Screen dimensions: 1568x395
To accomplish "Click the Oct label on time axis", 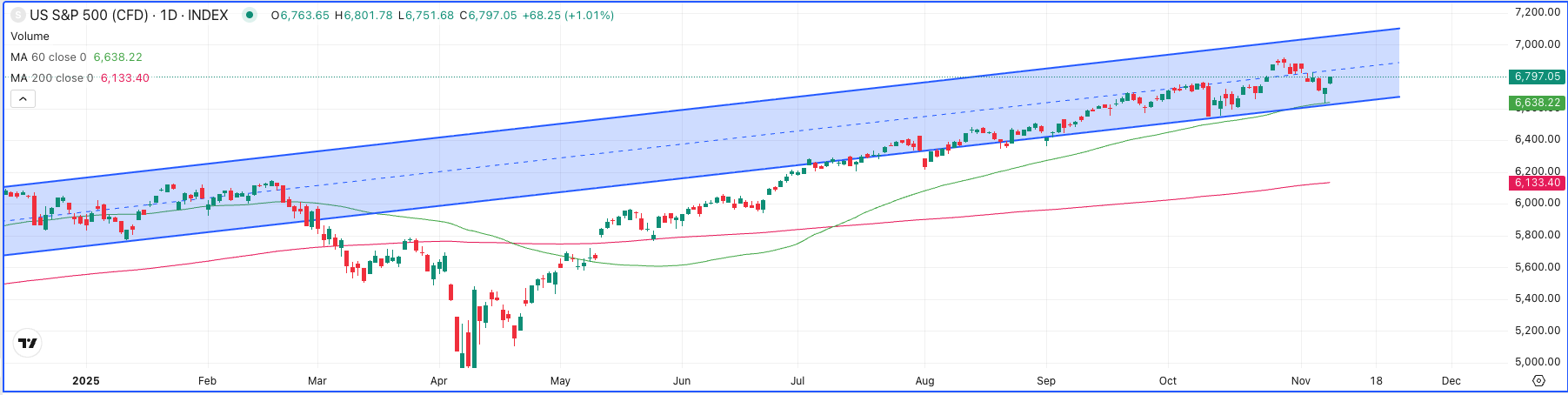I will [x=1168, y=381].
